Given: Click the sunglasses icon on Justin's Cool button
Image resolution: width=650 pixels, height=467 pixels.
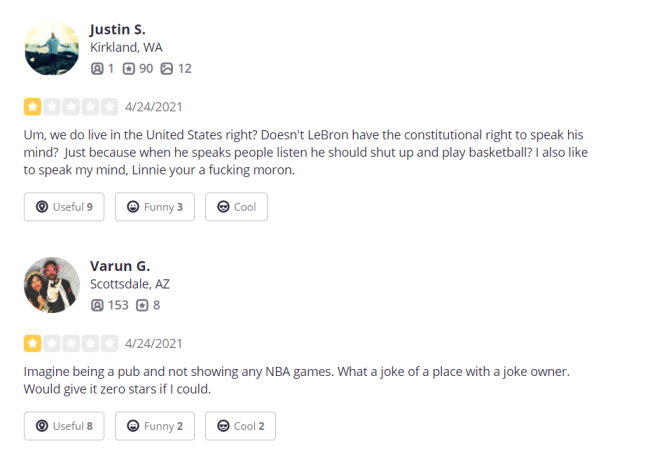Looking at the screenshot, I should coord(223,206).
